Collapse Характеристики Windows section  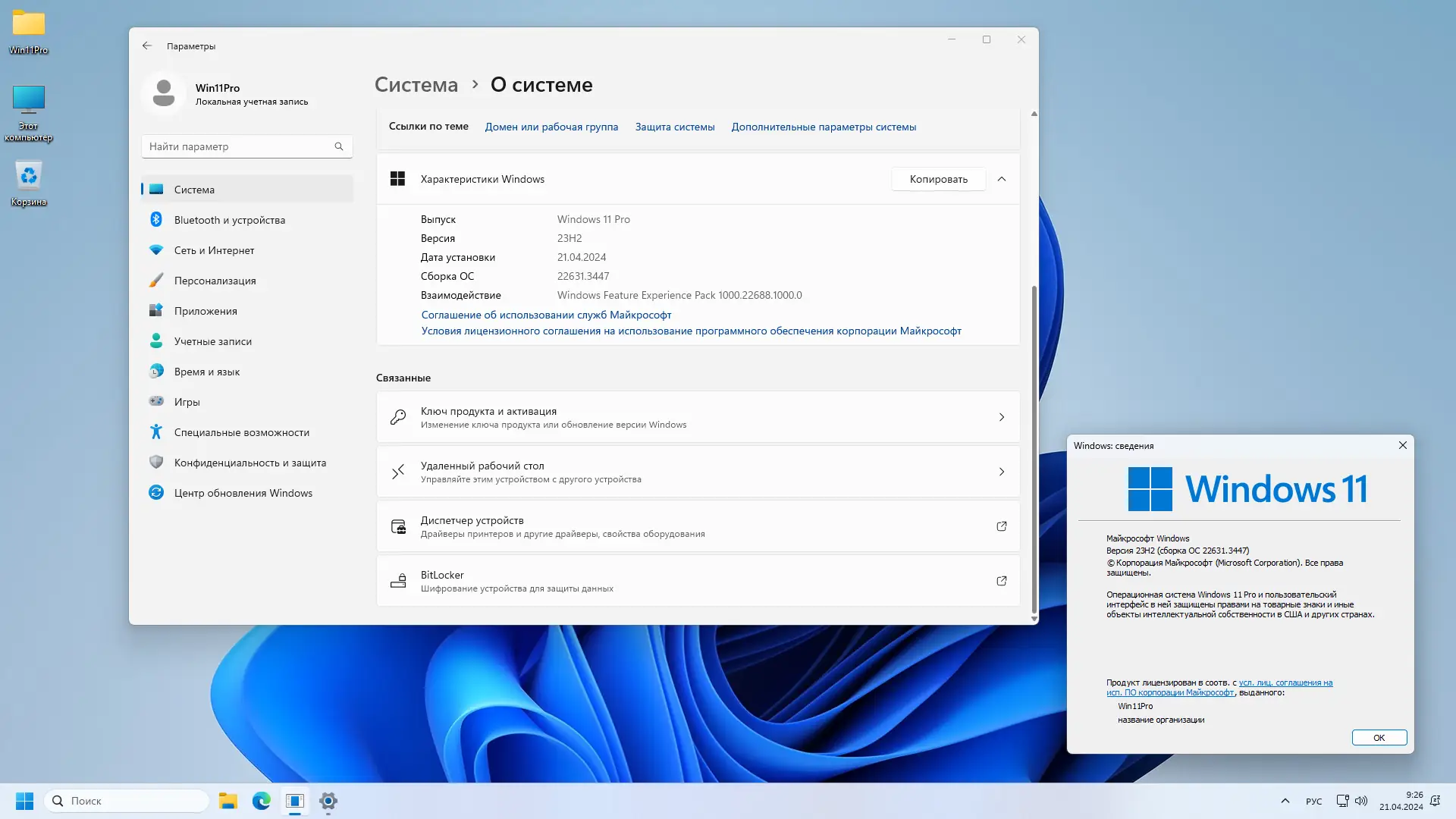[x=1001, y=179]
